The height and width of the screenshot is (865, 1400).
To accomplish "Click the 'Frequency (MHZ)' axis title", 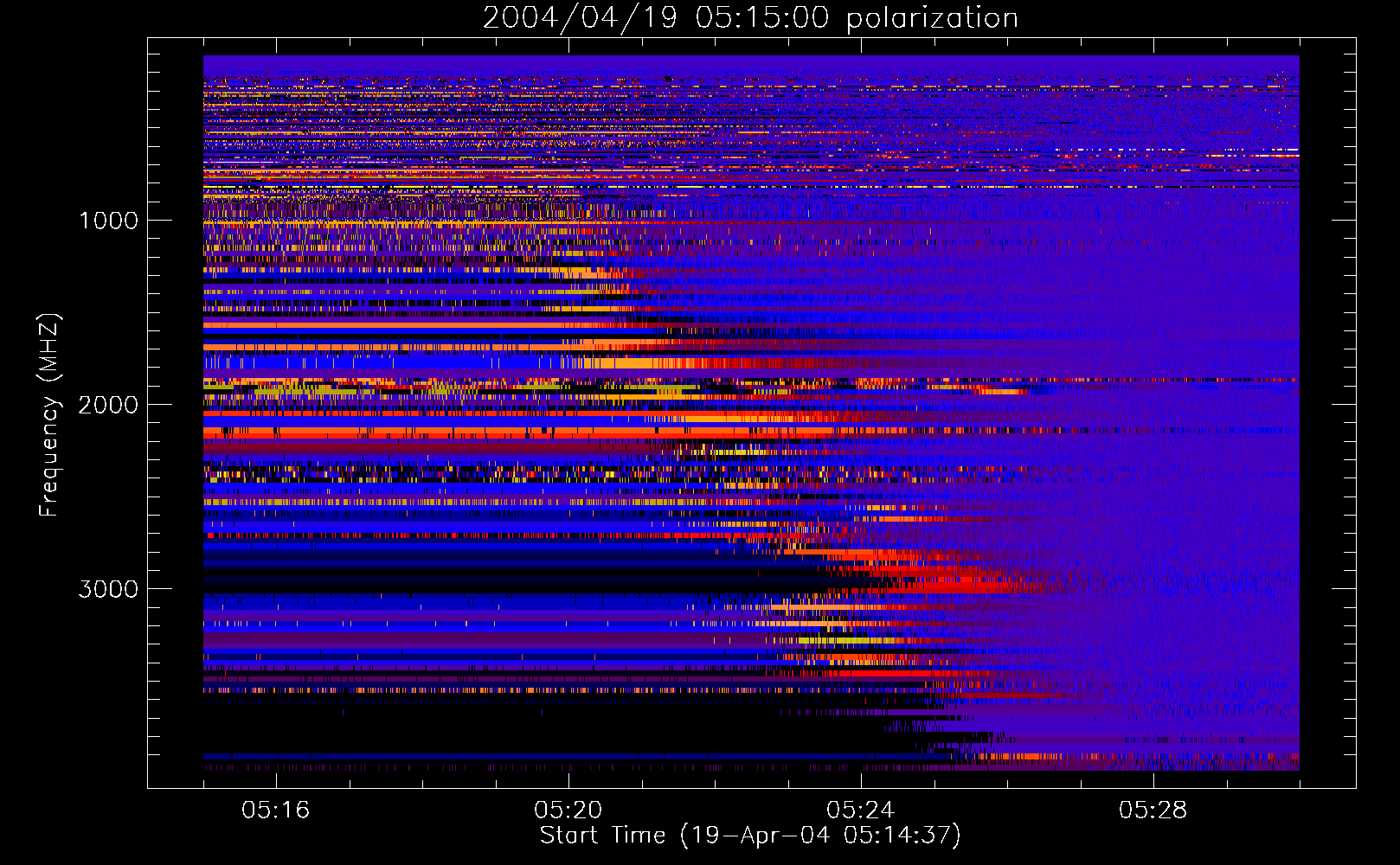I will pos(49,415).
